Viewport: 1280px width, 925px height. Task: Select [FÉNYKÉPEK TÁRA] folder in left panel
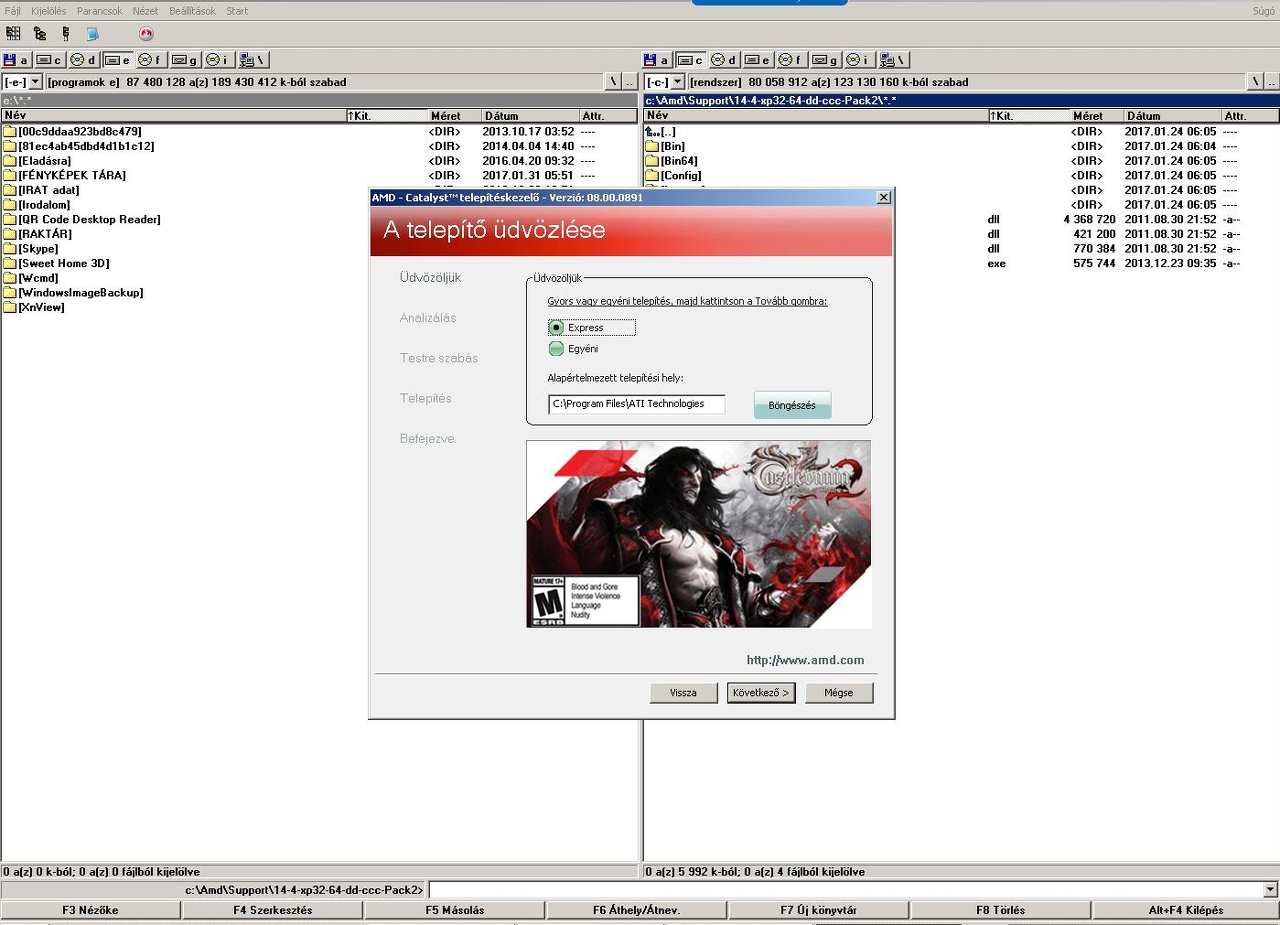319,175
